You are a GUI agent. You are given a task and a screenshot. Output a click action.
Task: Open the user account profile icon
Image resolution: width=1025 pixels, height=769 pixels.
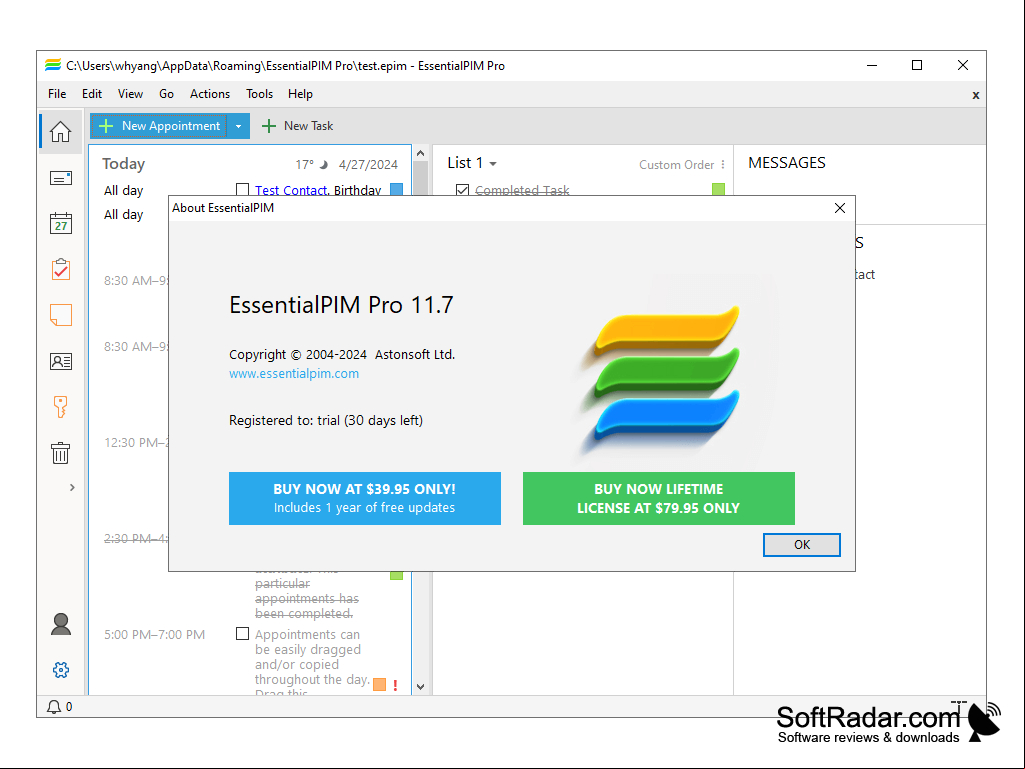pos(60,624)
